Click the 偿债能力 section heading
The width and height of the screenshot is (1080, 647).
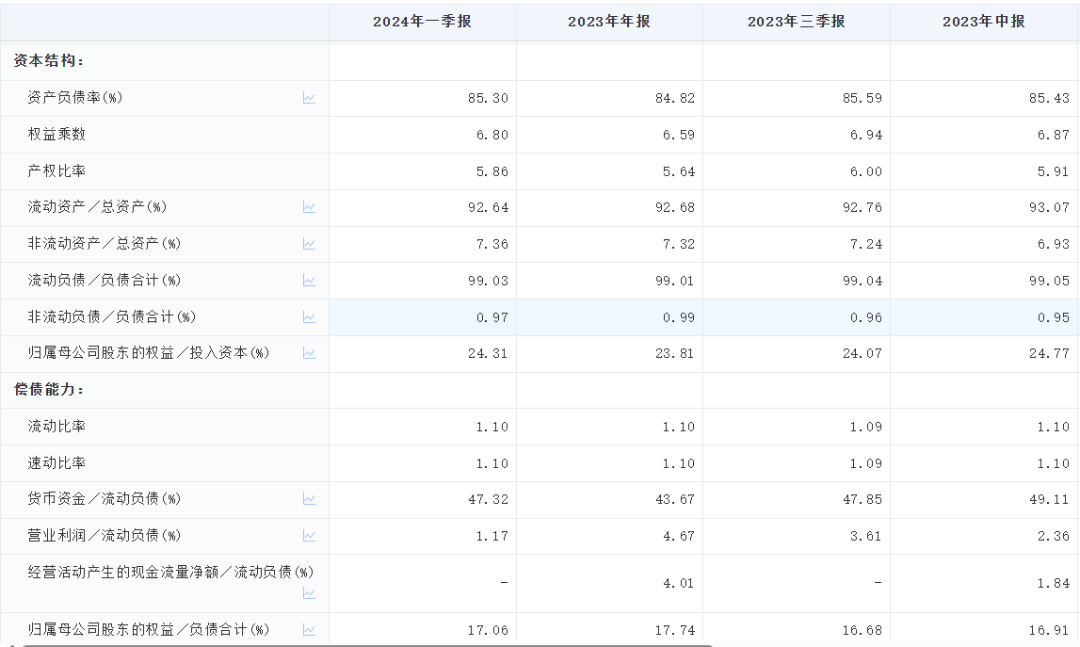(x=48, y=389)
